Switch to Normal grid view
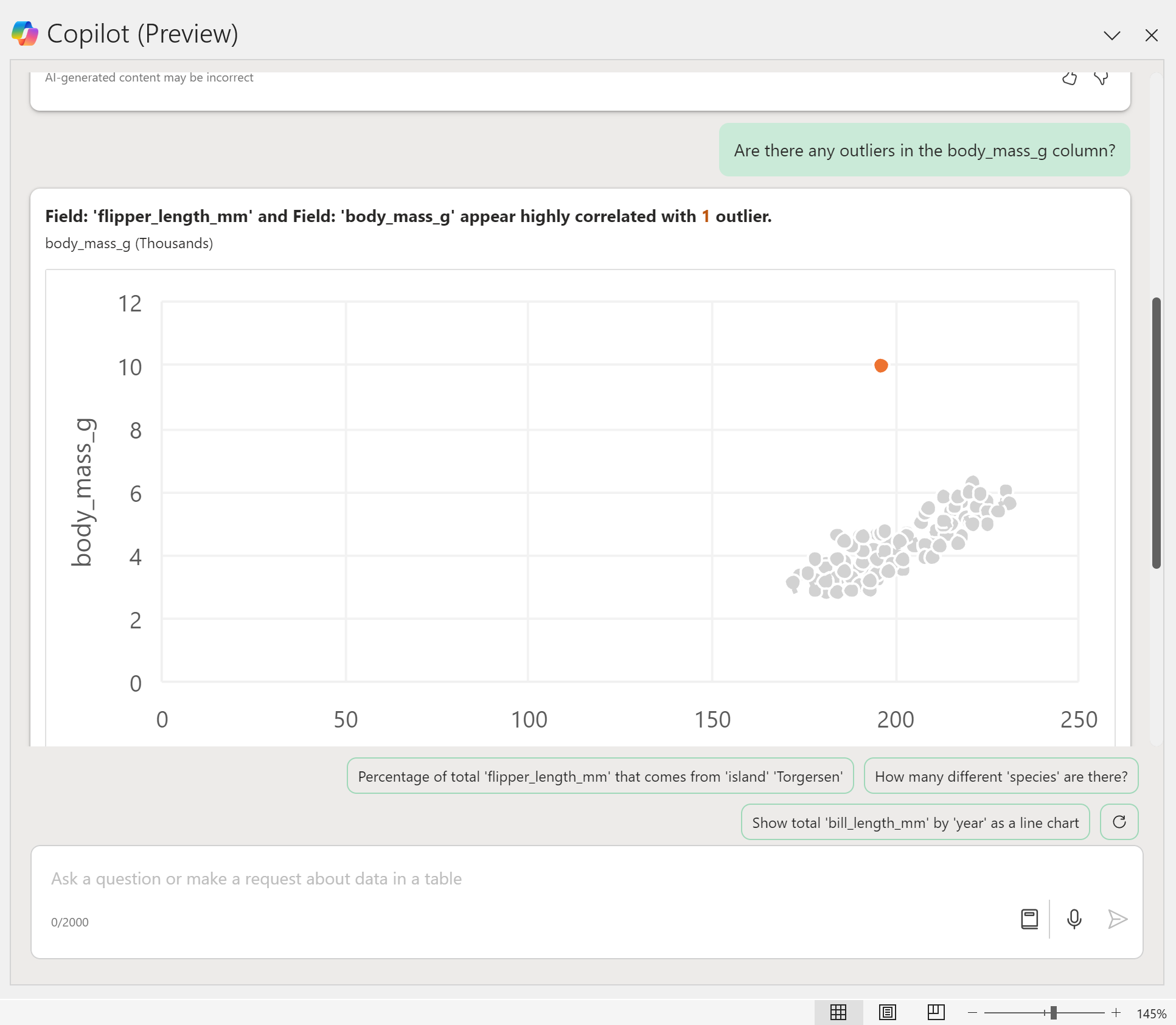 [x=838, y=1012]
